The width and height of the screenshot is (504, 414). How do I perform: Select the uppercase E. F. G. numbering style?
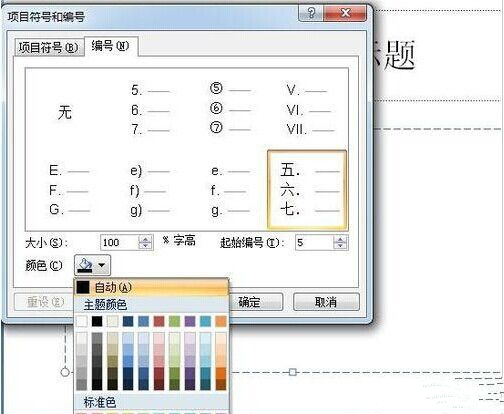point(69,190)
